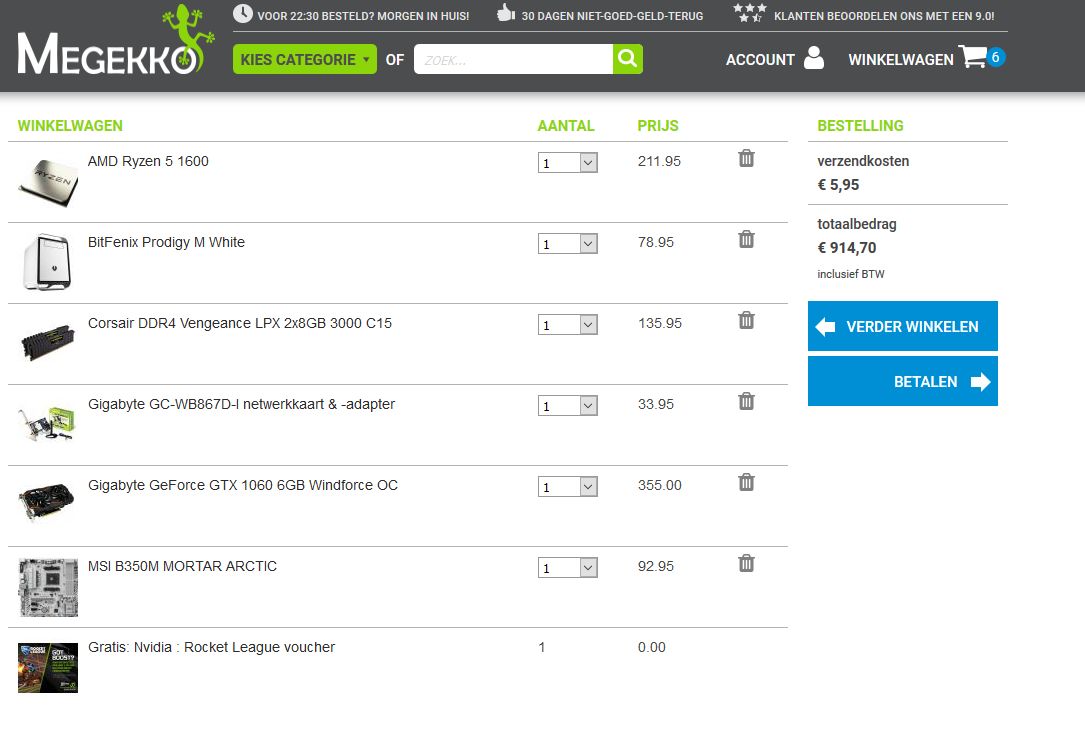Remove GeForce GTX 1060 using trash icon
1085x735 pixels.
[746, 482]
